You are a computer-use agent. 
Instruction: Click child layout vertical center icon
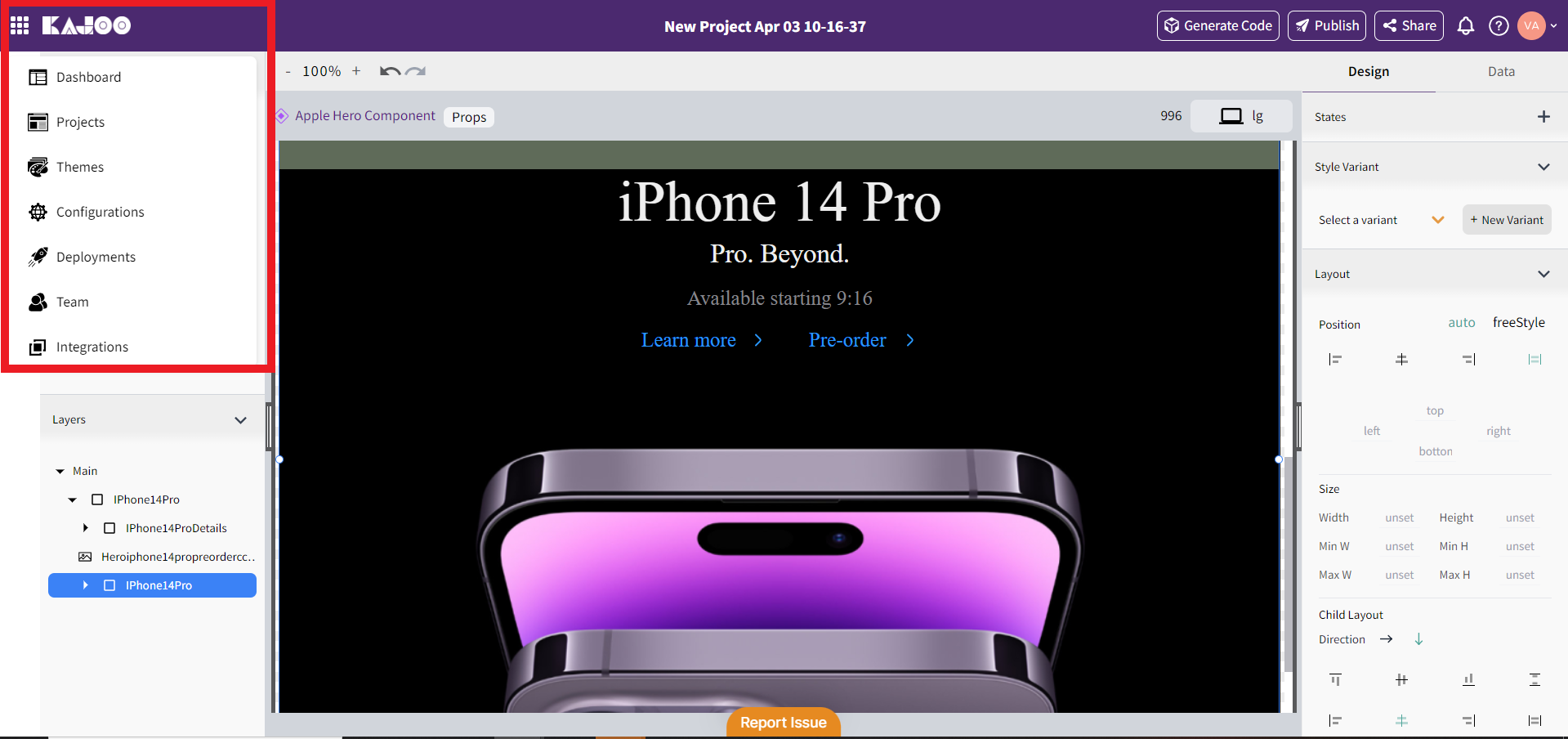tap(1401, 679)
